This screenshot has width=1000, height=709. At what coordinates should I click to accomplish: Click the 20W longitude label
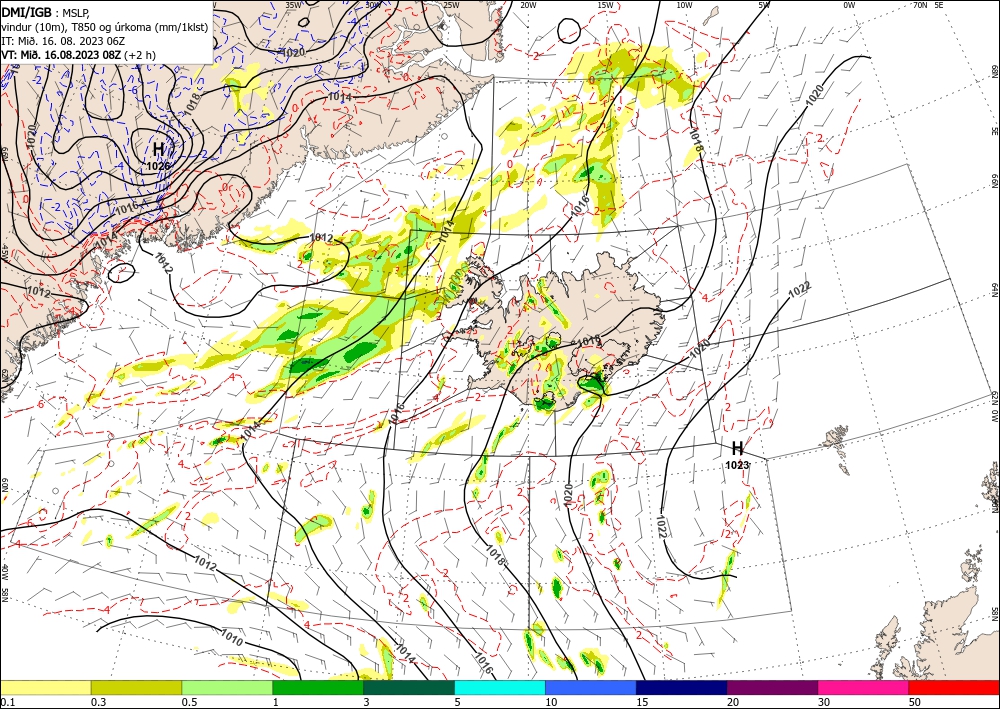pyautogui.click(x=528, y=4)
